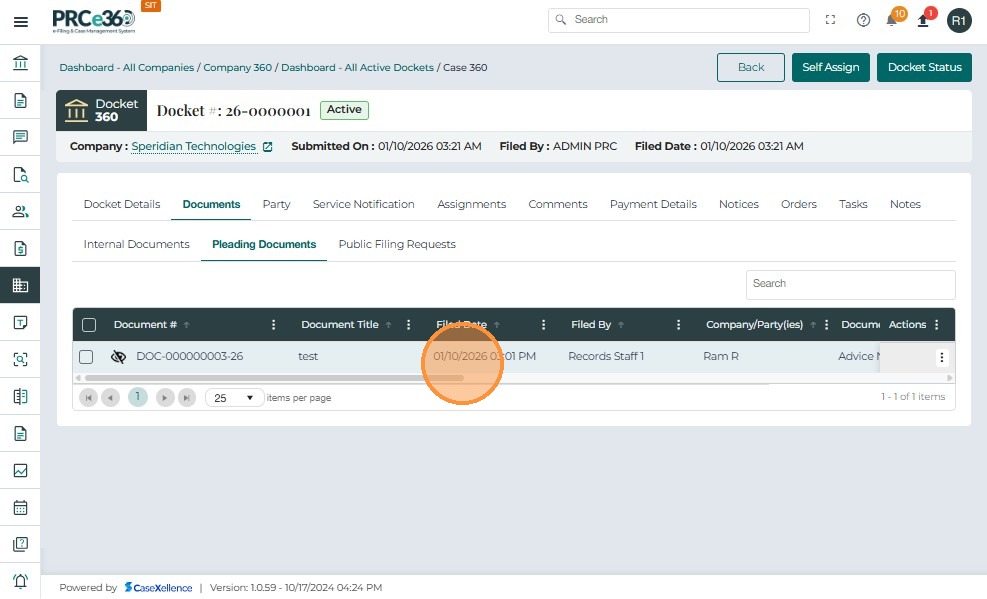
Task: Go to Company 360 breadcrumb
Action: 237,67
